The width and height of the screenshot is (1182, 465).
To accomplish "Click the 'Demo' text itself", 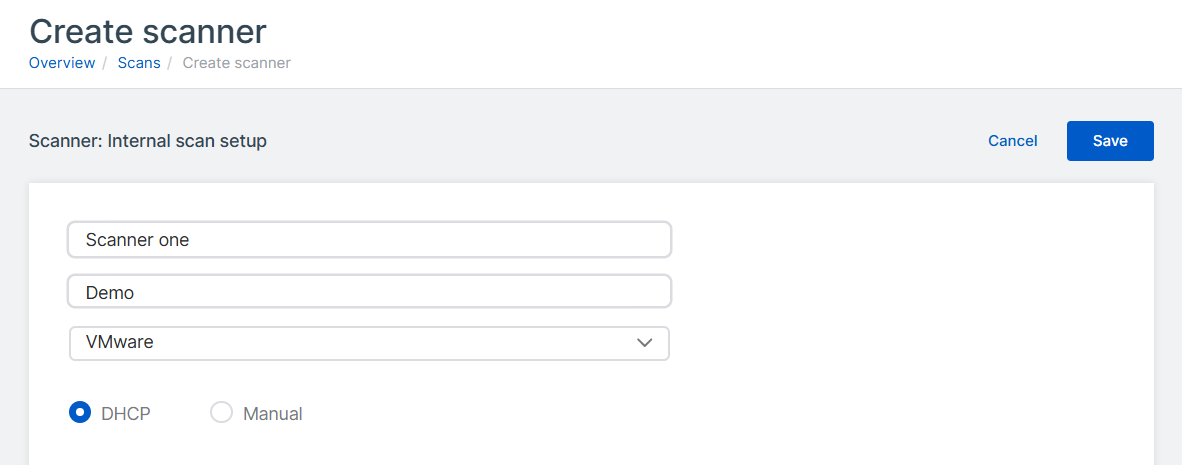I will coord(110,293).
